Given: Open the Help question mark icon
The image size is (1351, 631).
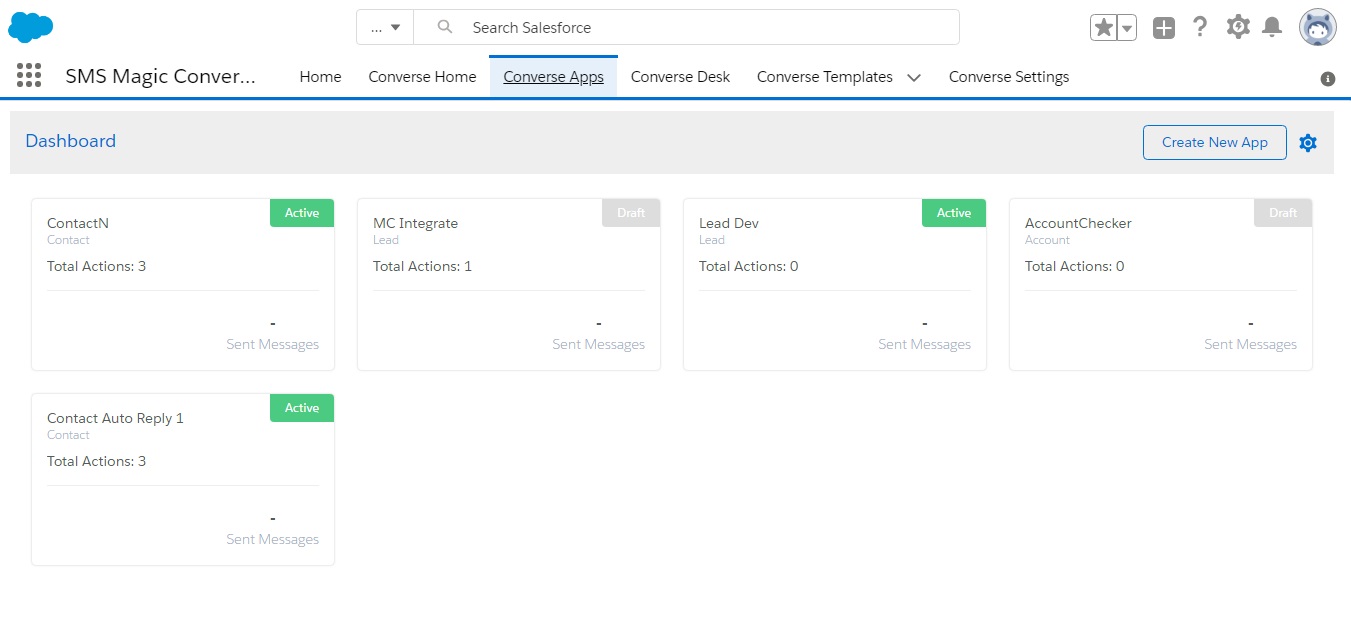Looking at the screenshot, I should pyautogui.click(x=1200, y=27).
